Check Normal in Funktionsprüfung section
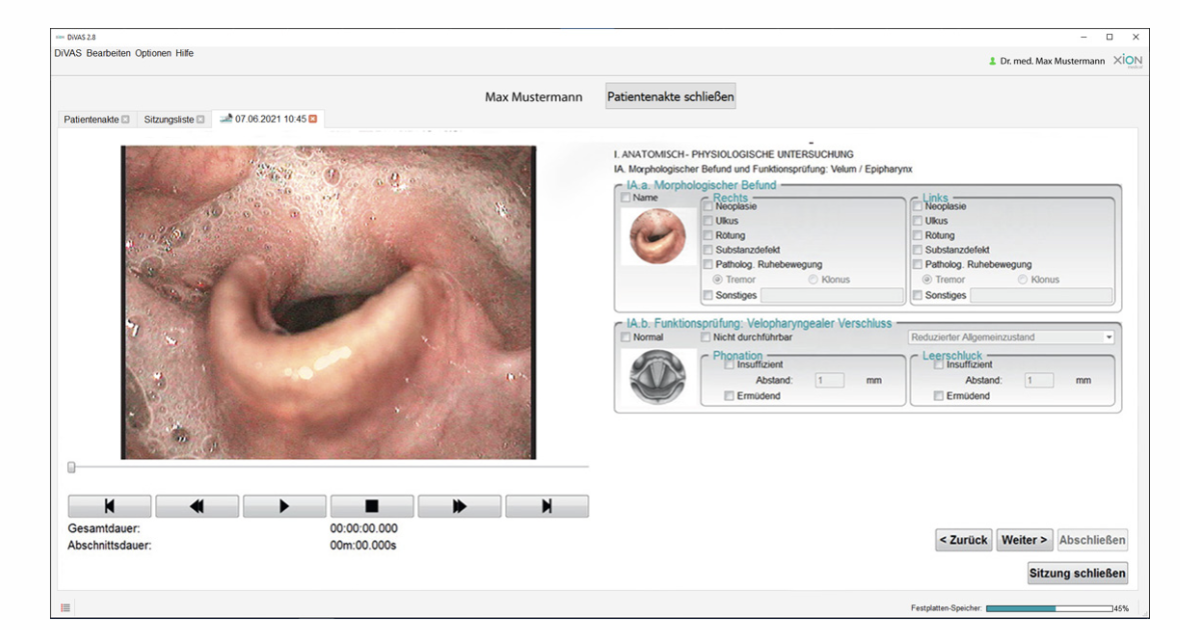 pyautogui.click(x=626, y=338)
